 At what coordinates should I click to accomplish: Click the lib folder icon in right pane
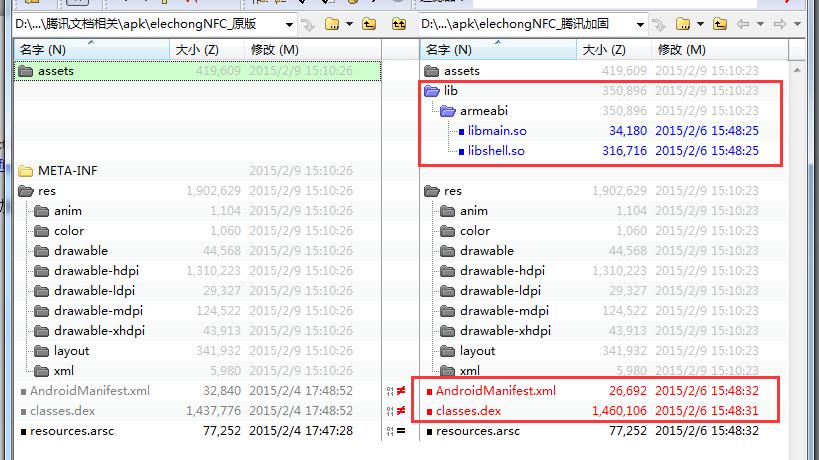coord(432,91)
